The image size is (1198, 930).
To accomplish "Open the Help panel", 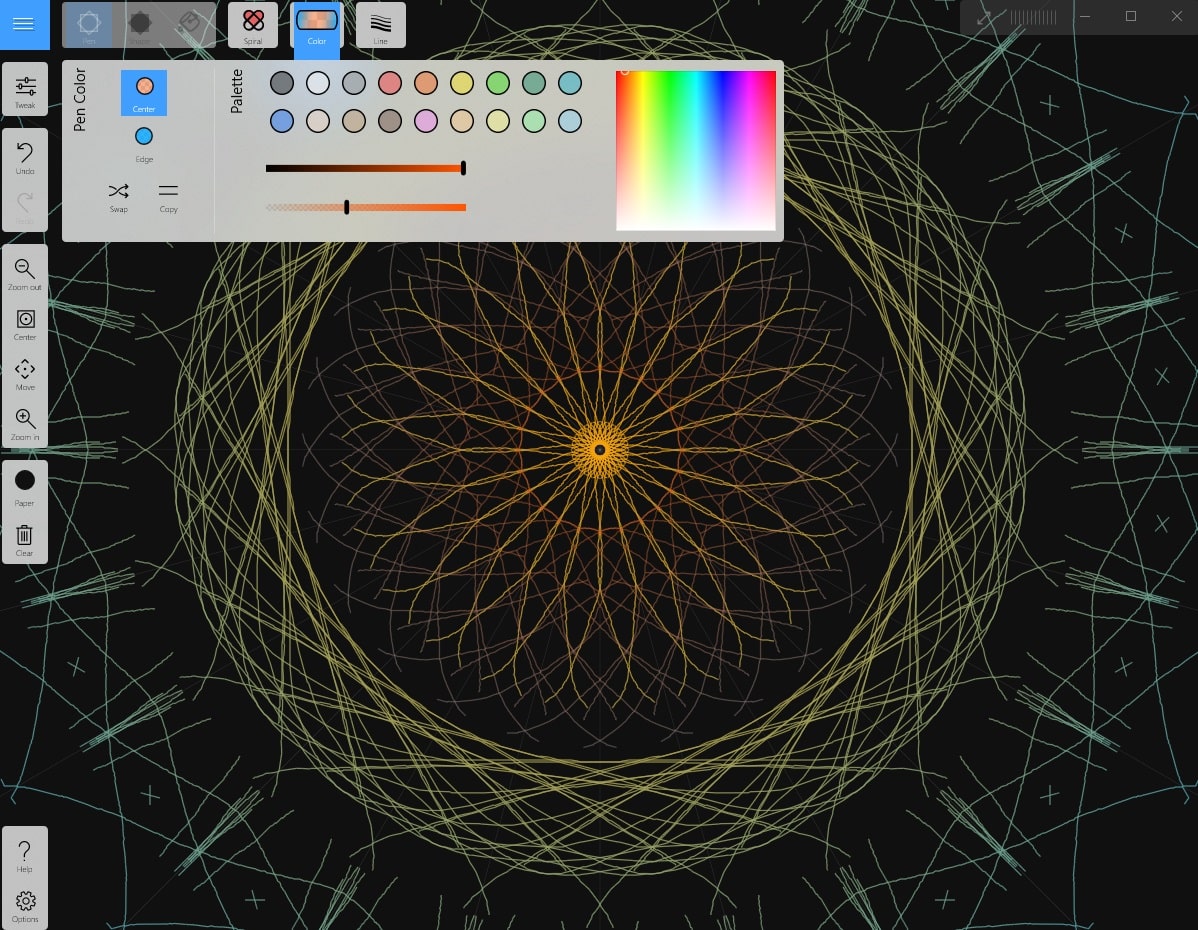I will [x=25, y=853].
